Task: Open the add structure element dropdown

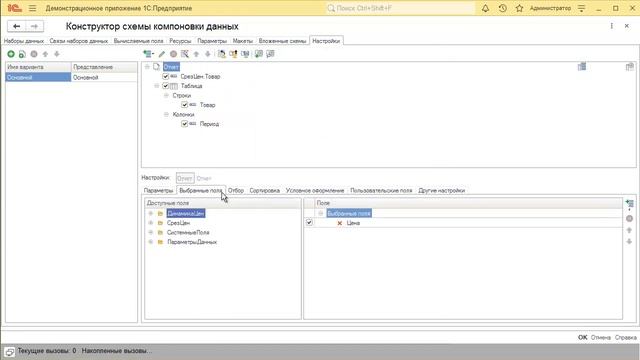Action: point(148,54)
